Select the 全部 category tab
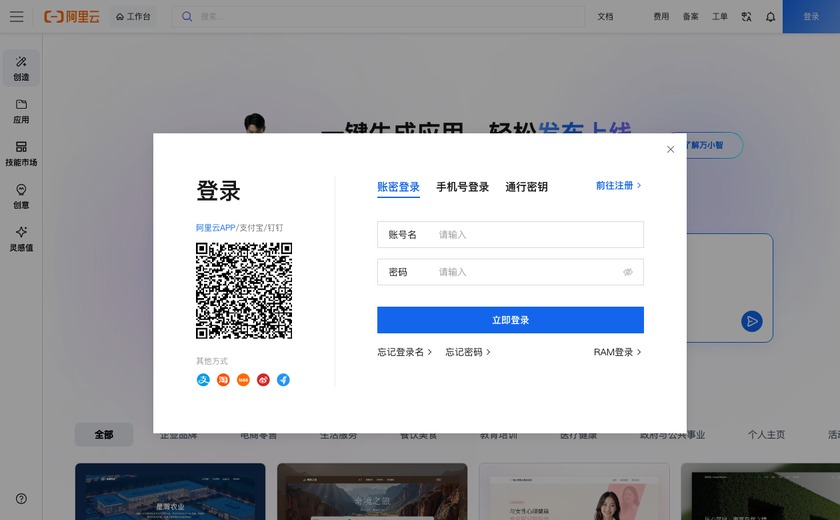Screen dimensions: 840x520 [104, 434]
